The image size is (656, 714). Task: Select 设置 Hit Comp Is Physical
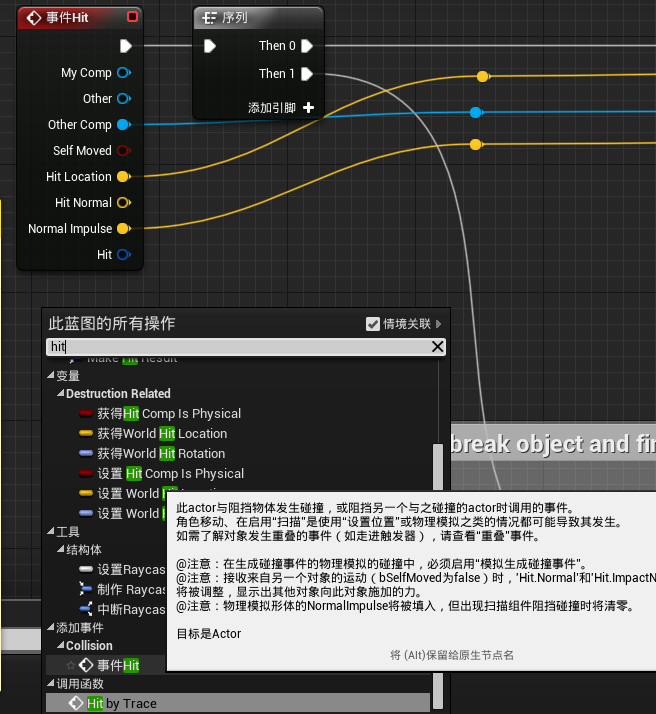point(161,474)
